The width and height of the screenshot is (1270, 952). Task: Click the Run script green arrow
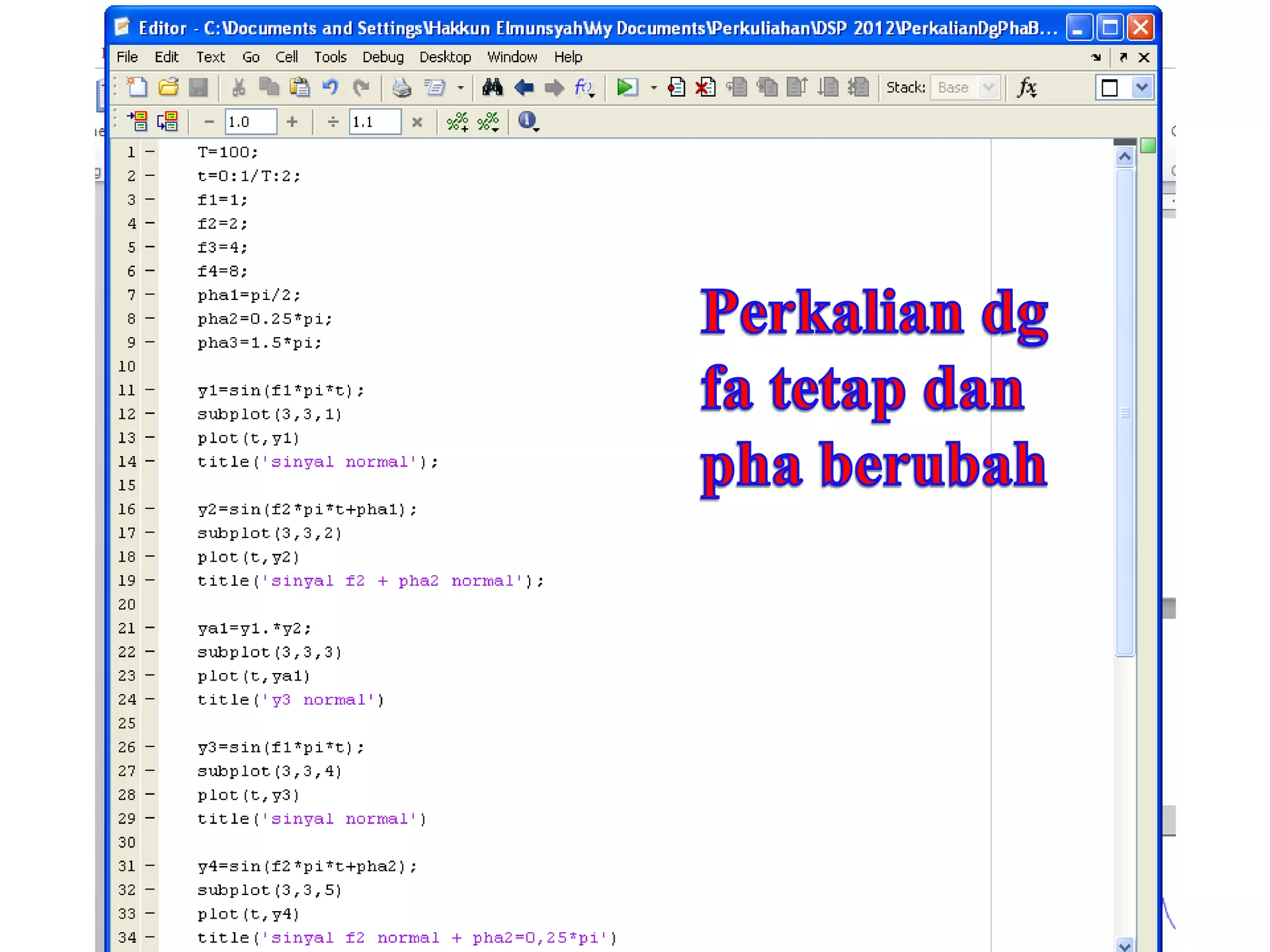[x=626, y=87]
